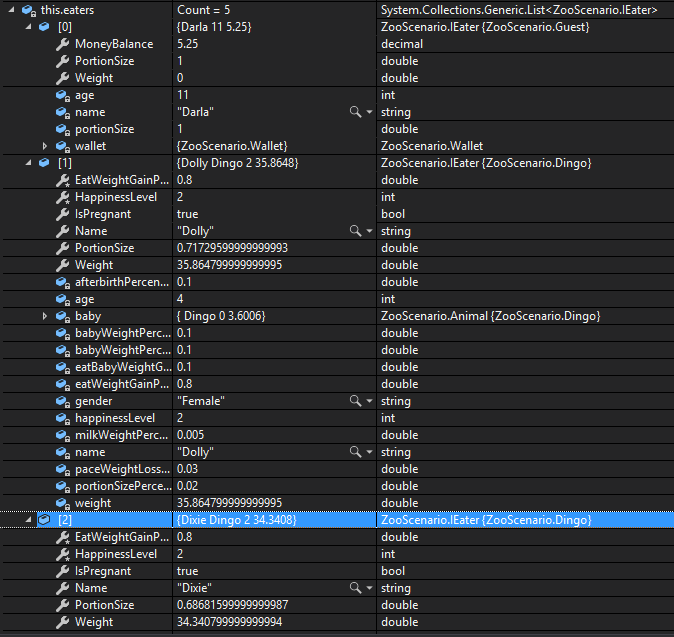The height and width of the screenshot is (637, 674).
Task: Click type ZooScenario.Animal {ZooScenario.Dingo}
Action: [490, 316]
